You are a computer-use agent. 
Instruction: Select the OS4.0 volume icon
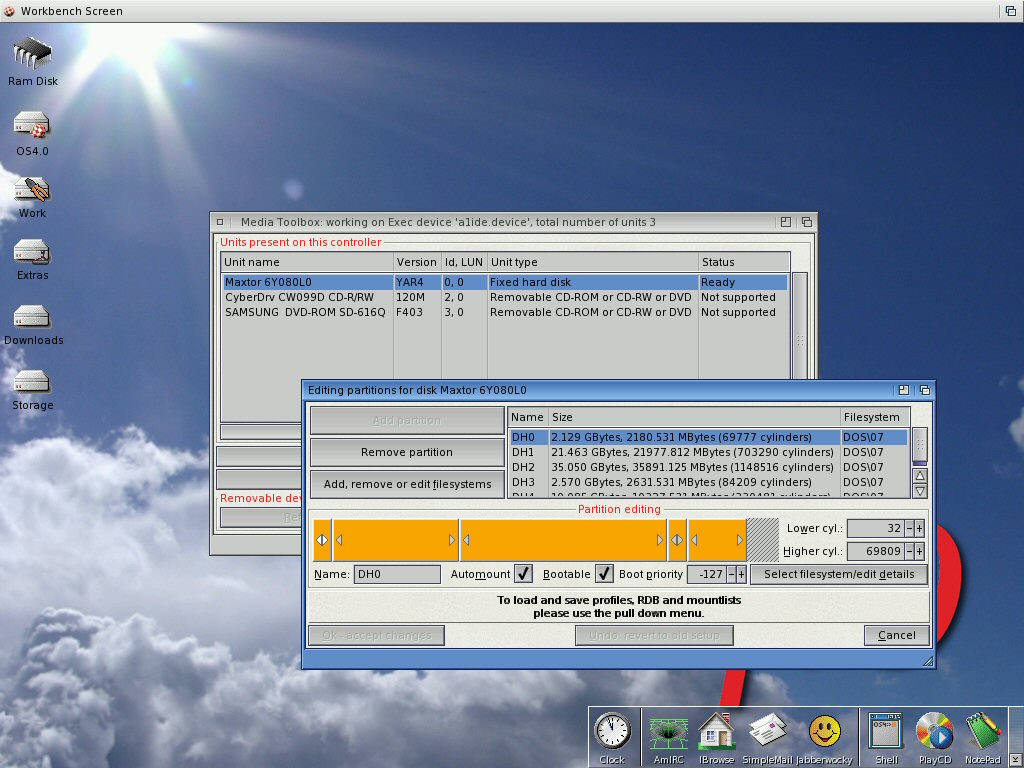pyautogui.click(x=32, y=133)
